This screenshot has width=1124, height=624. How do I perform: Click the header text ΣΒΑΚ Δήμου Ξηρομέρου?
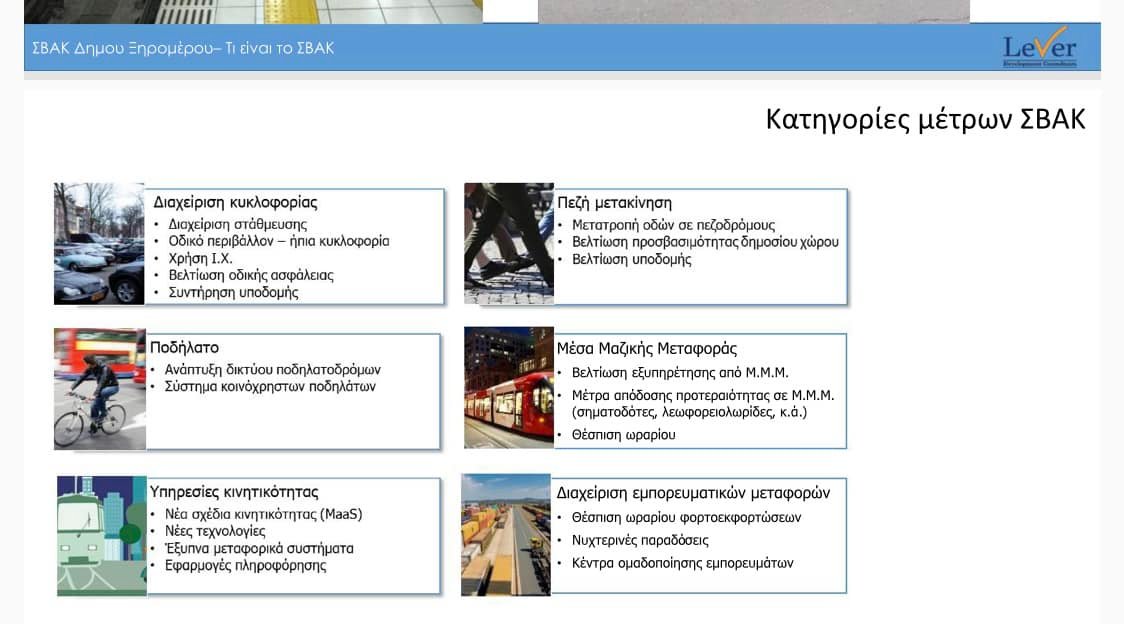tap(183, 48)
